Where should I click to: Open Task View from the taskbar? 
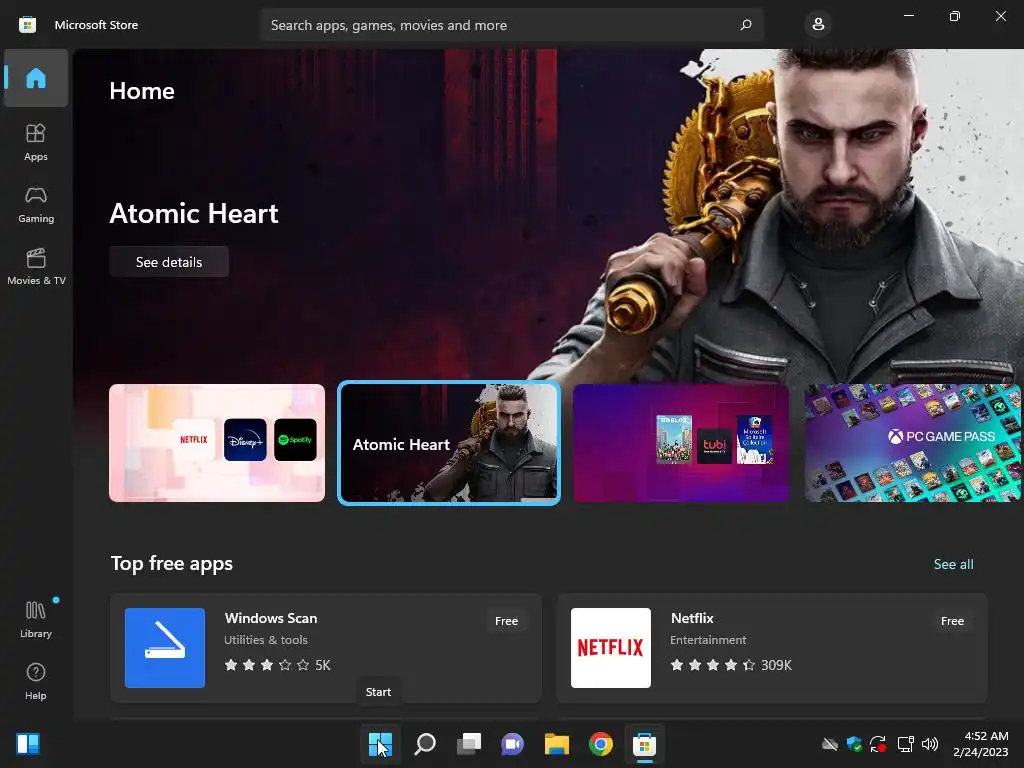[469, 744]
